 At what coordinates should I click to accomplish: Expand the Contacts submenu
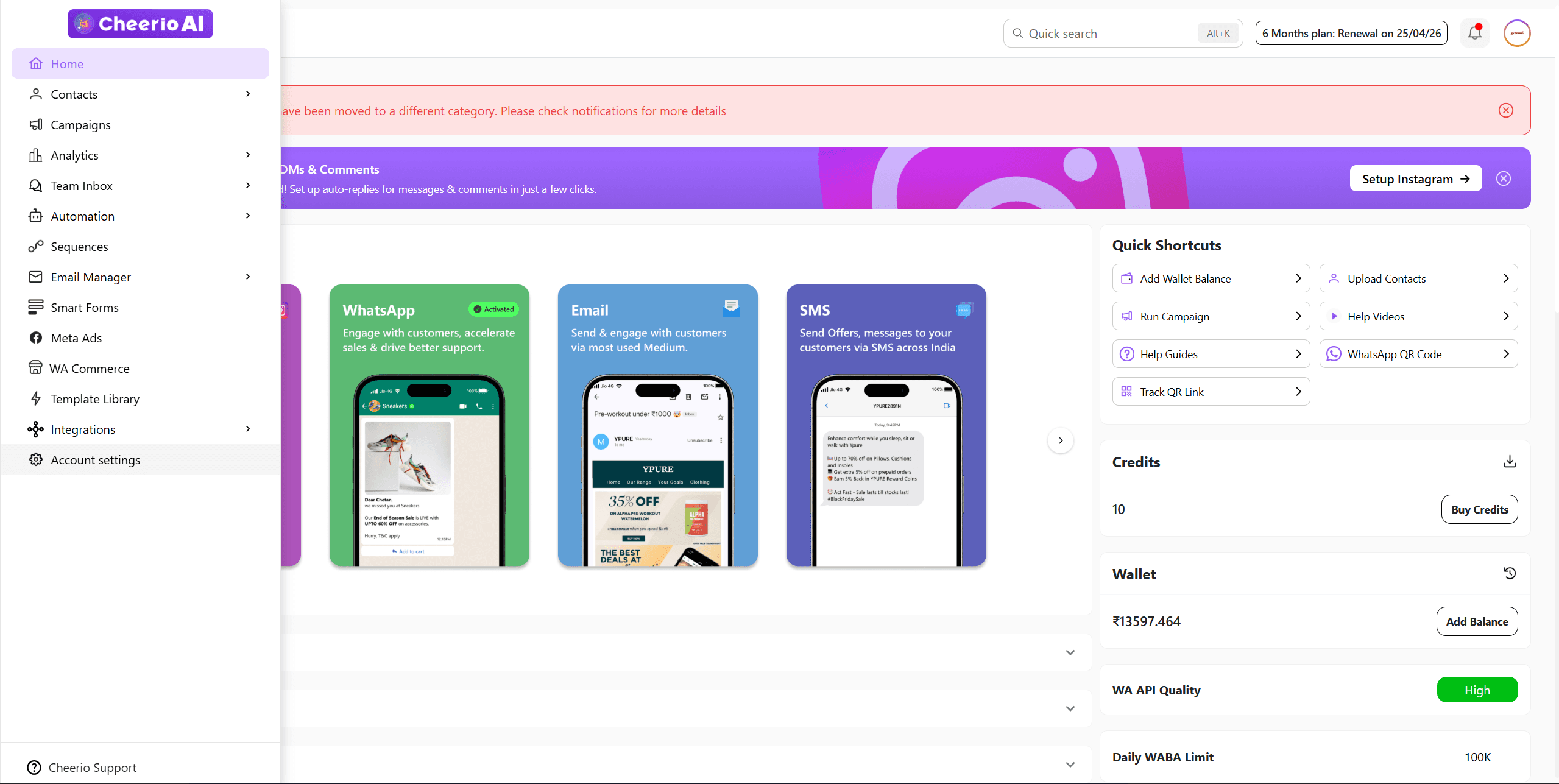248,94
